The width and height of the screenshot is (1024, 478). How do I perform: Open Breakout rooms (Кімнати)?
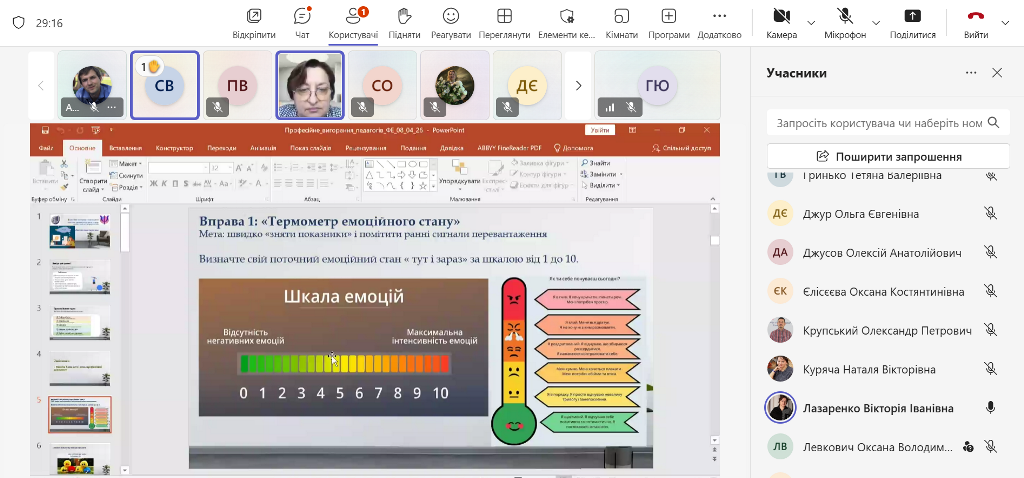(x=621, y=22)
